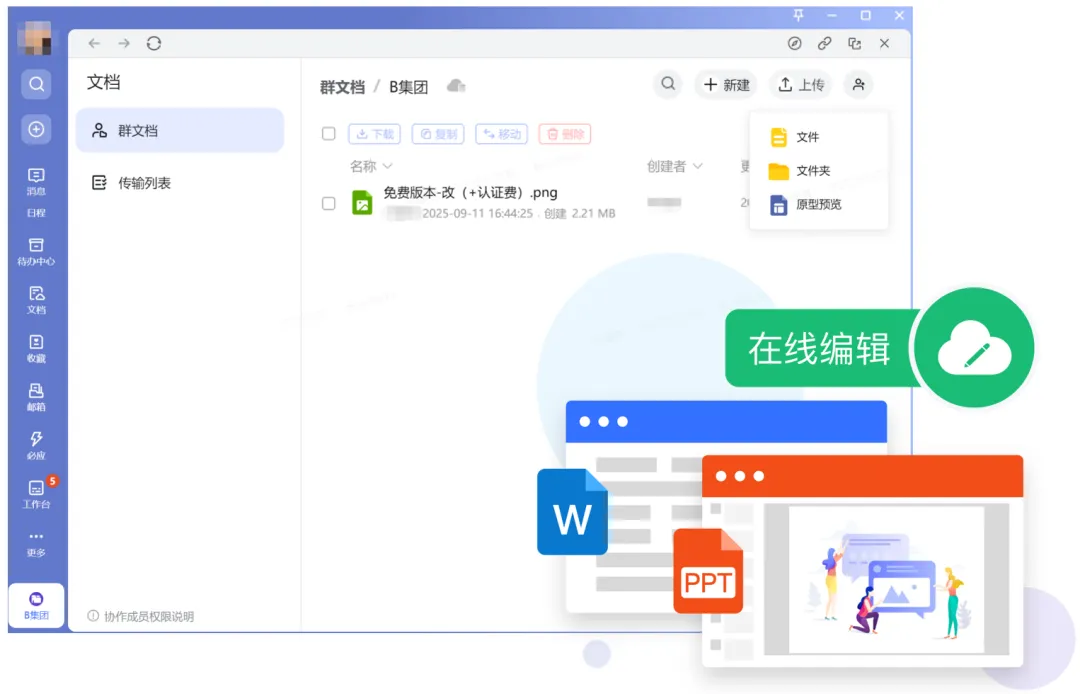Close the inner document panel
Image resolution: width=1080 pixels, height=694 pixels.
pyautogui.click(x=884, y=43)
